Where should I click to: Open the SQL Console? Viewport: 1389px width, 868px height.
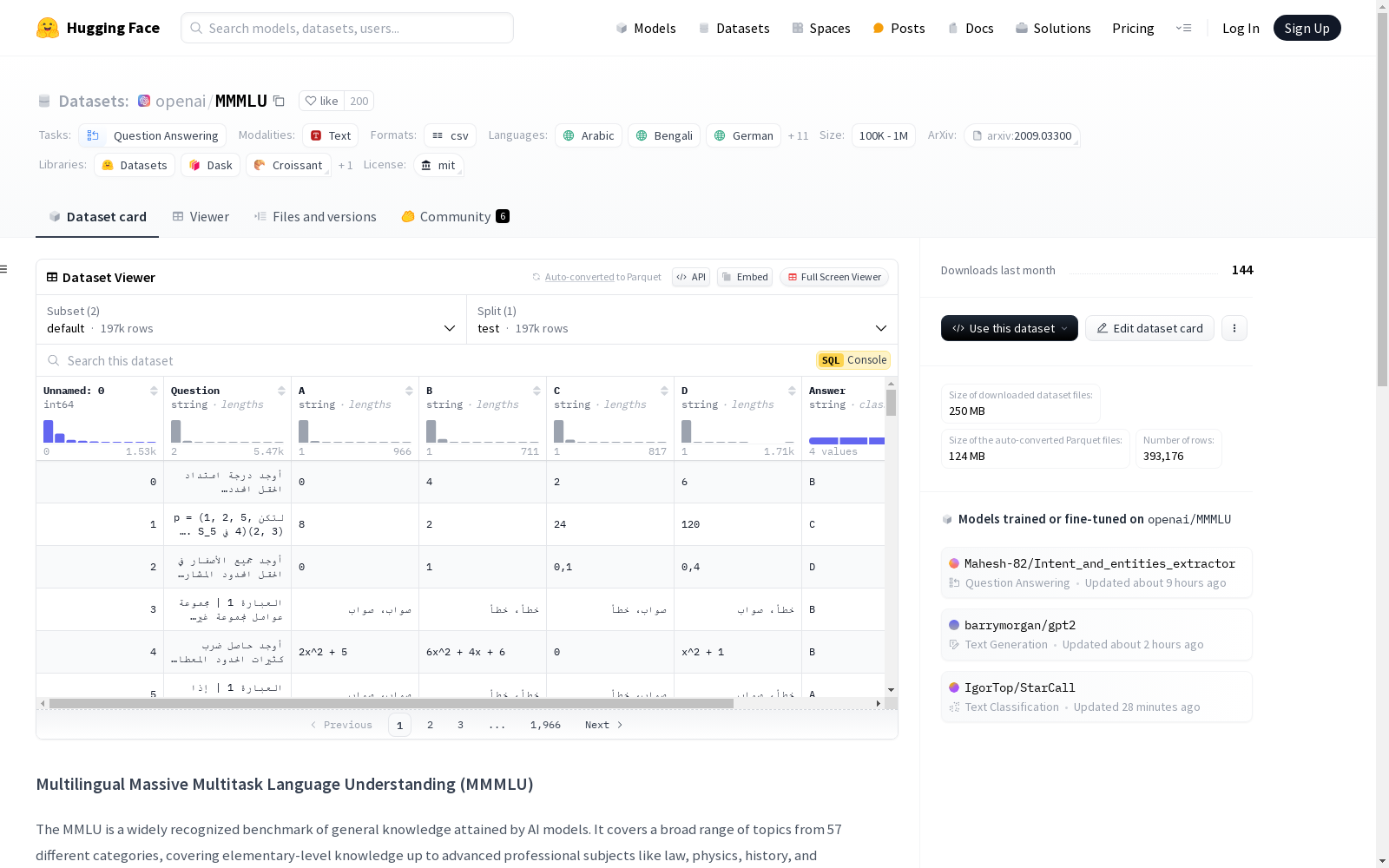(853, 360)
